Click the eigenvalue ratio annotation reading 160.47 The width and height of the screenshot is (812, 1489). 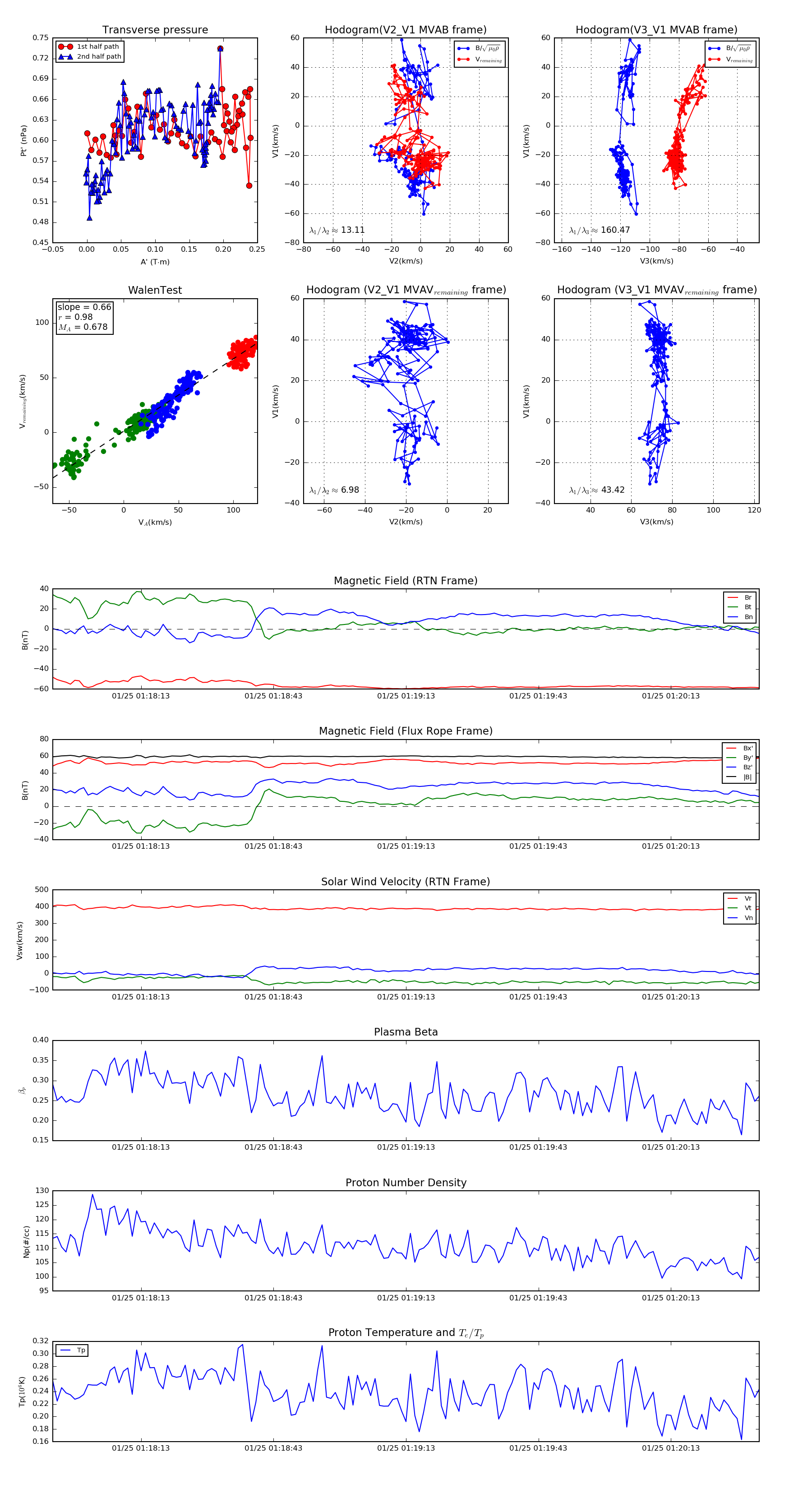[x=600, y=230]
